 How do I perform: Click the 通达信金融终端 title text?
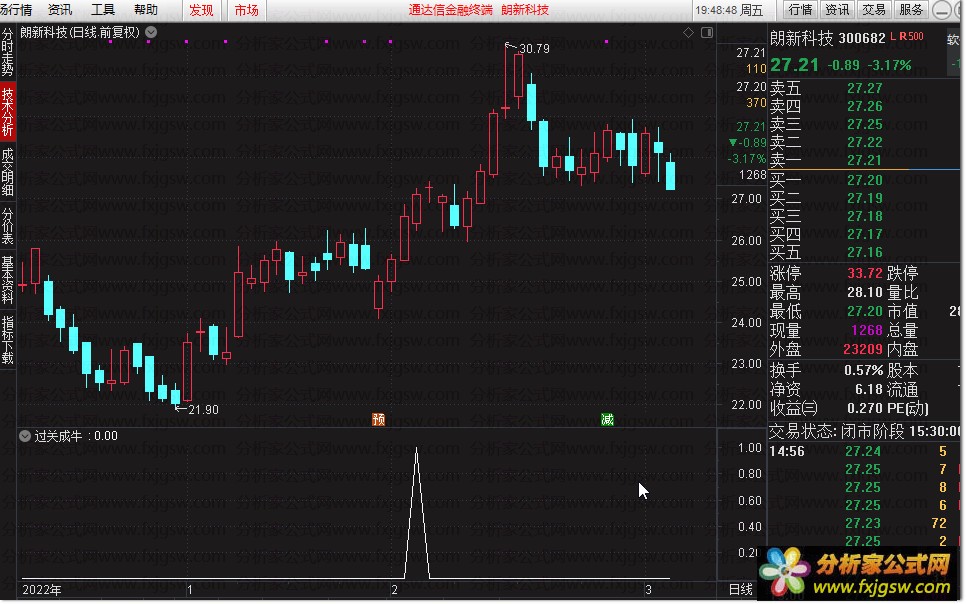(x=450, y=10)
